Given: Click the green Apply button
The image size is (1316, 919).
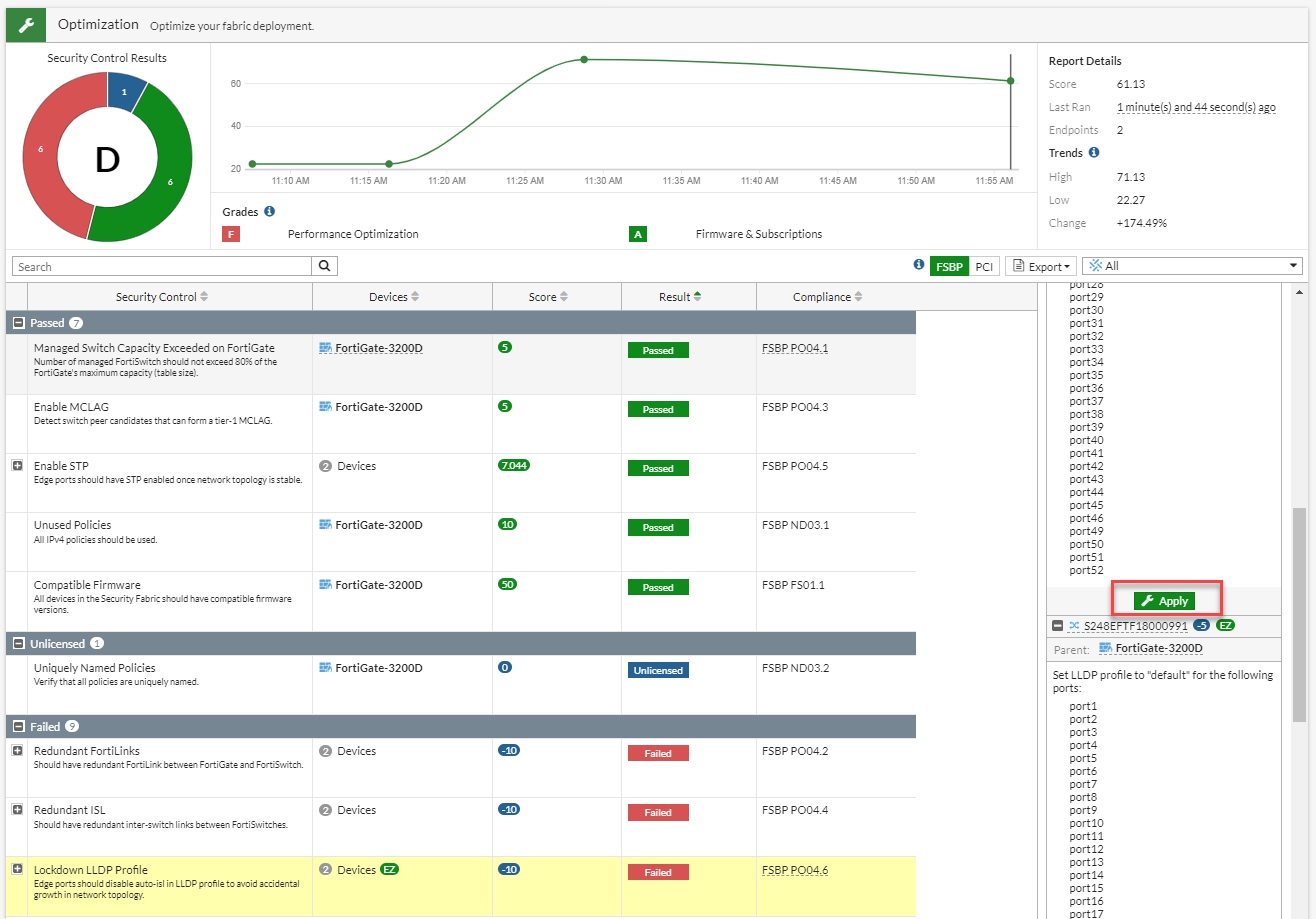Looking at the screenshot, I should click(1165, 601).
